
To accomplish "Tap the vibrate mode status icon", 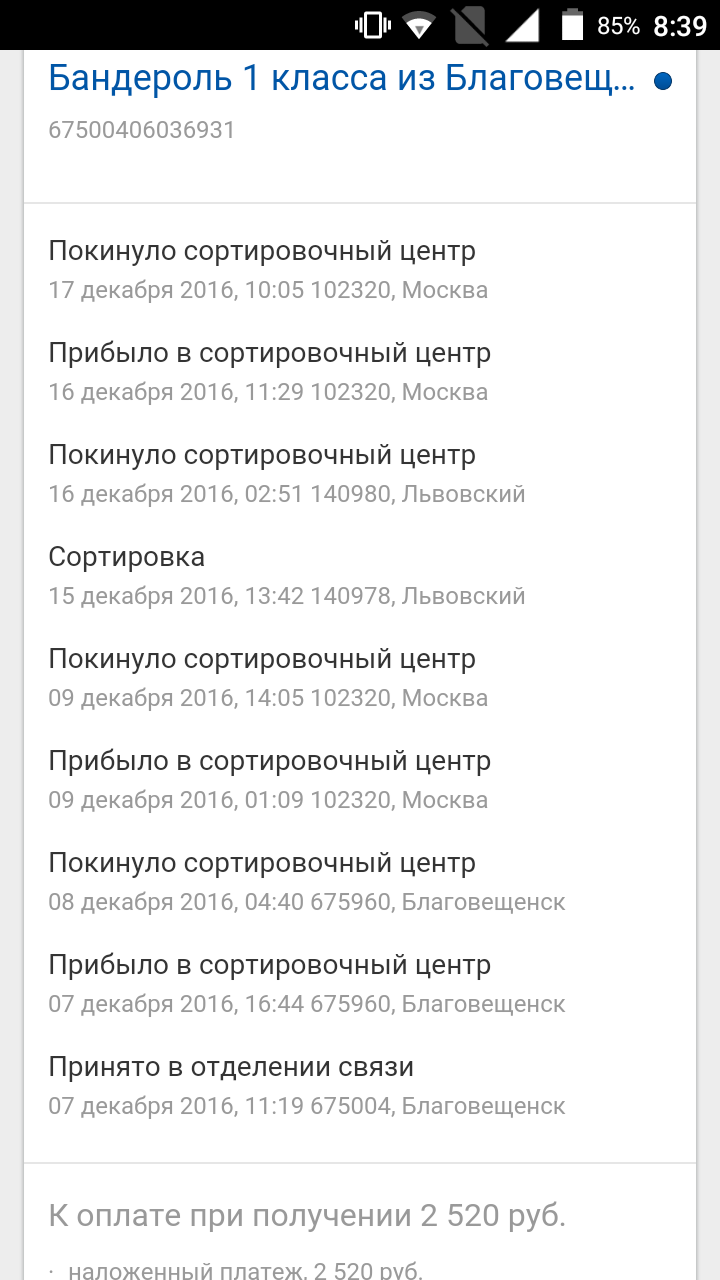I will pyautogui.click(x=372, y=25).
